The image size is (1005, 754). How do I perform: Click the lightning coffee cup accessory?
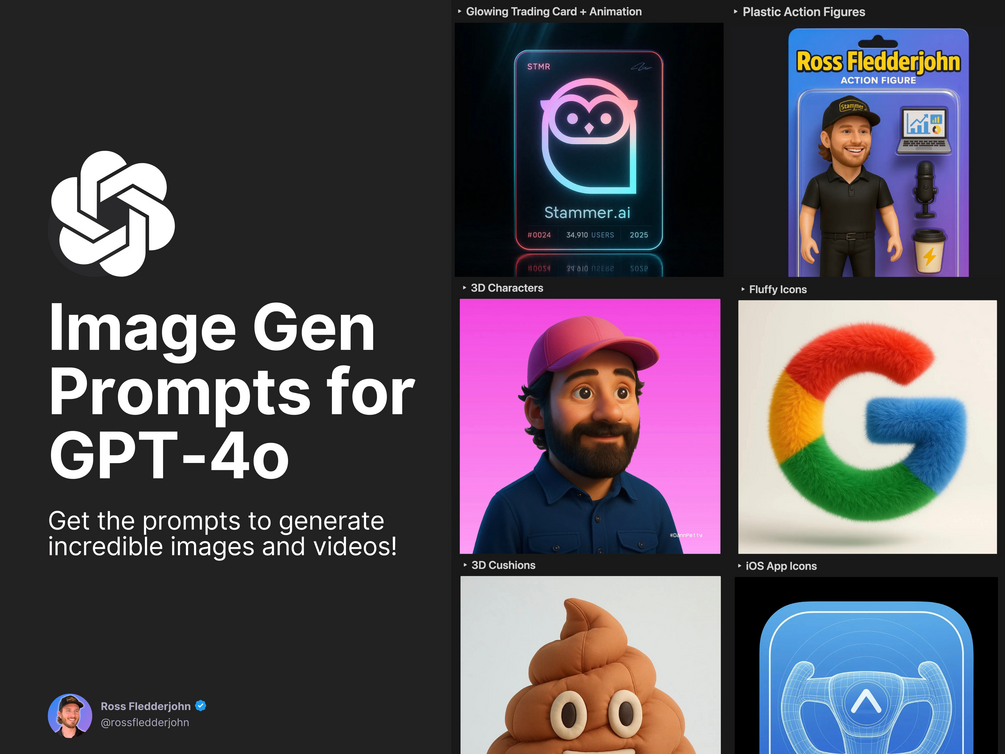(929, 251)
